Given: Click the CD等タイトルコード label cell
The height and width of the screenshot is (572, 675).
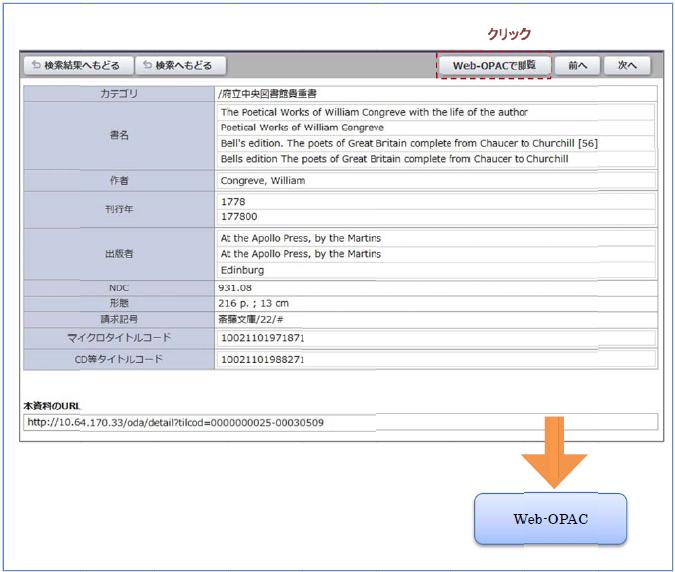Looking at the screenshot, I should pos(119,359).
